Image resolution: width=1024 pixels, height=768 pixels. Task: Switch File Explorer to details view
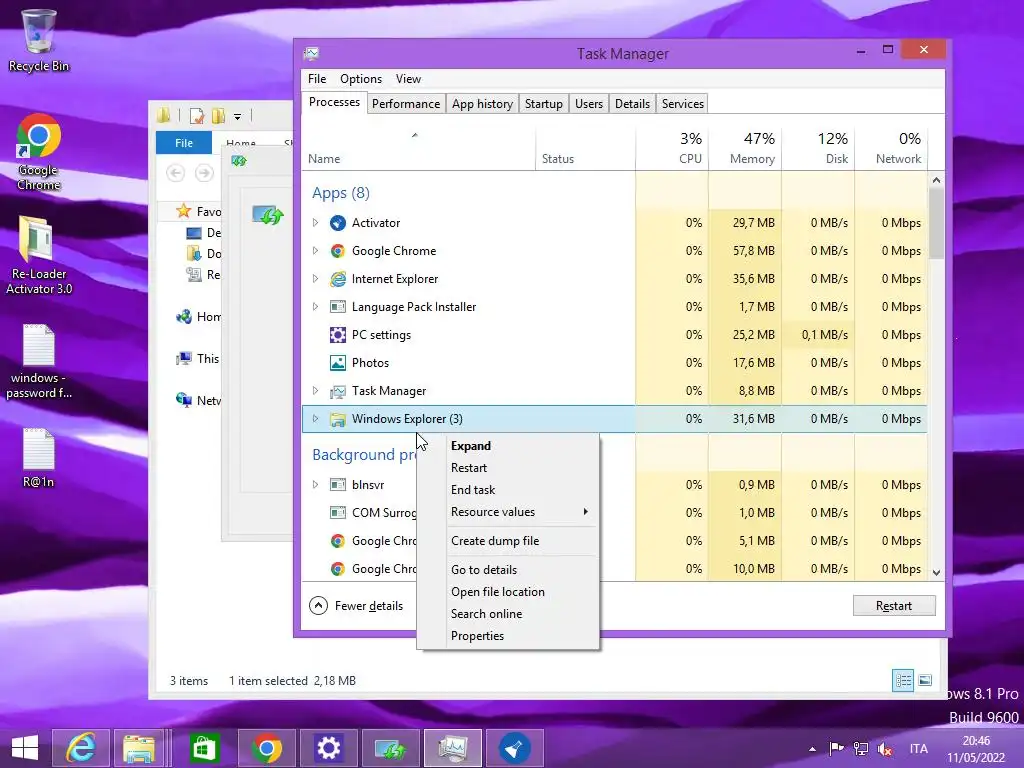tap(903, 680)
